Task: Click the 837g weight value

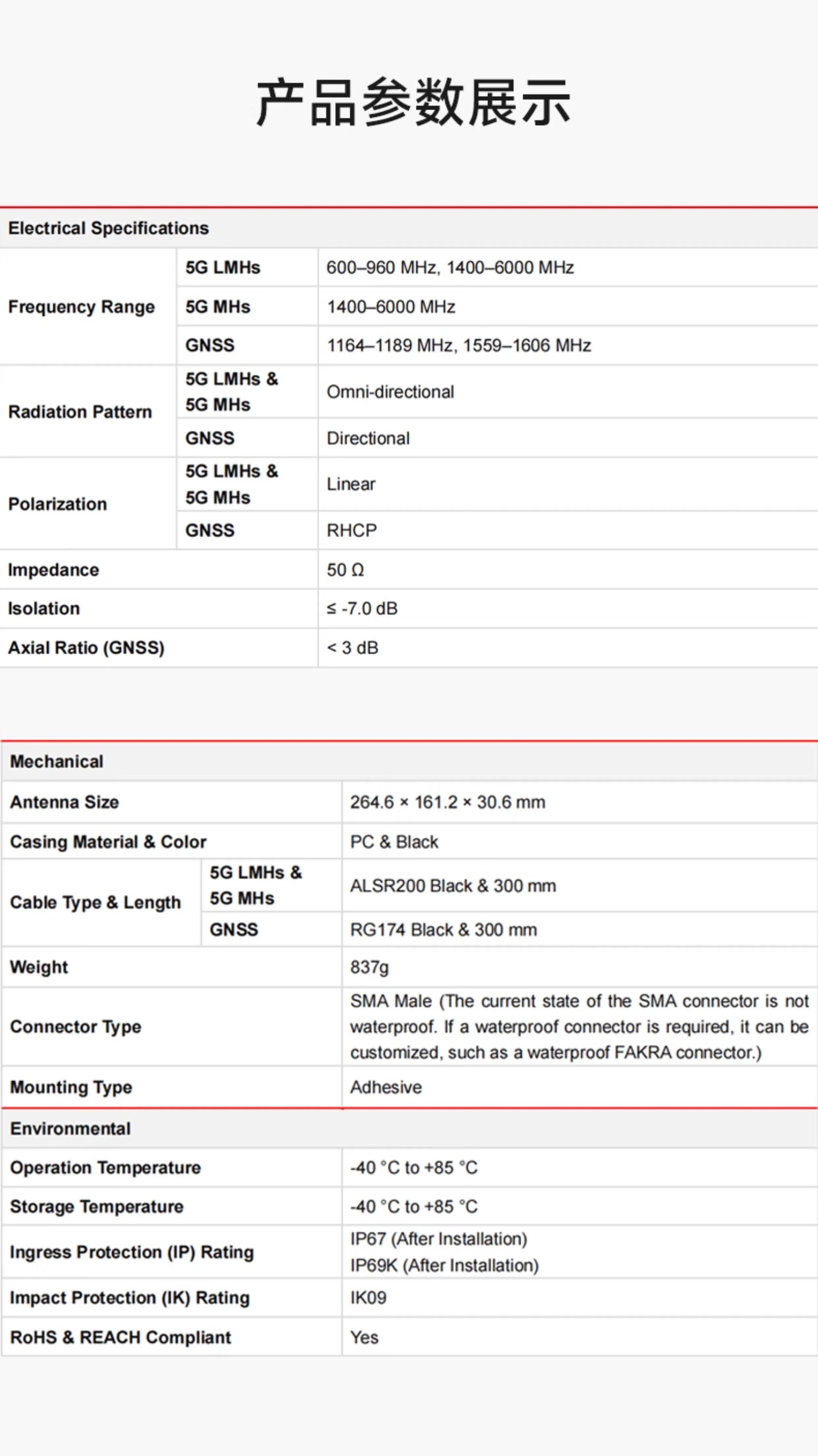Action: [x=369, y=967]
